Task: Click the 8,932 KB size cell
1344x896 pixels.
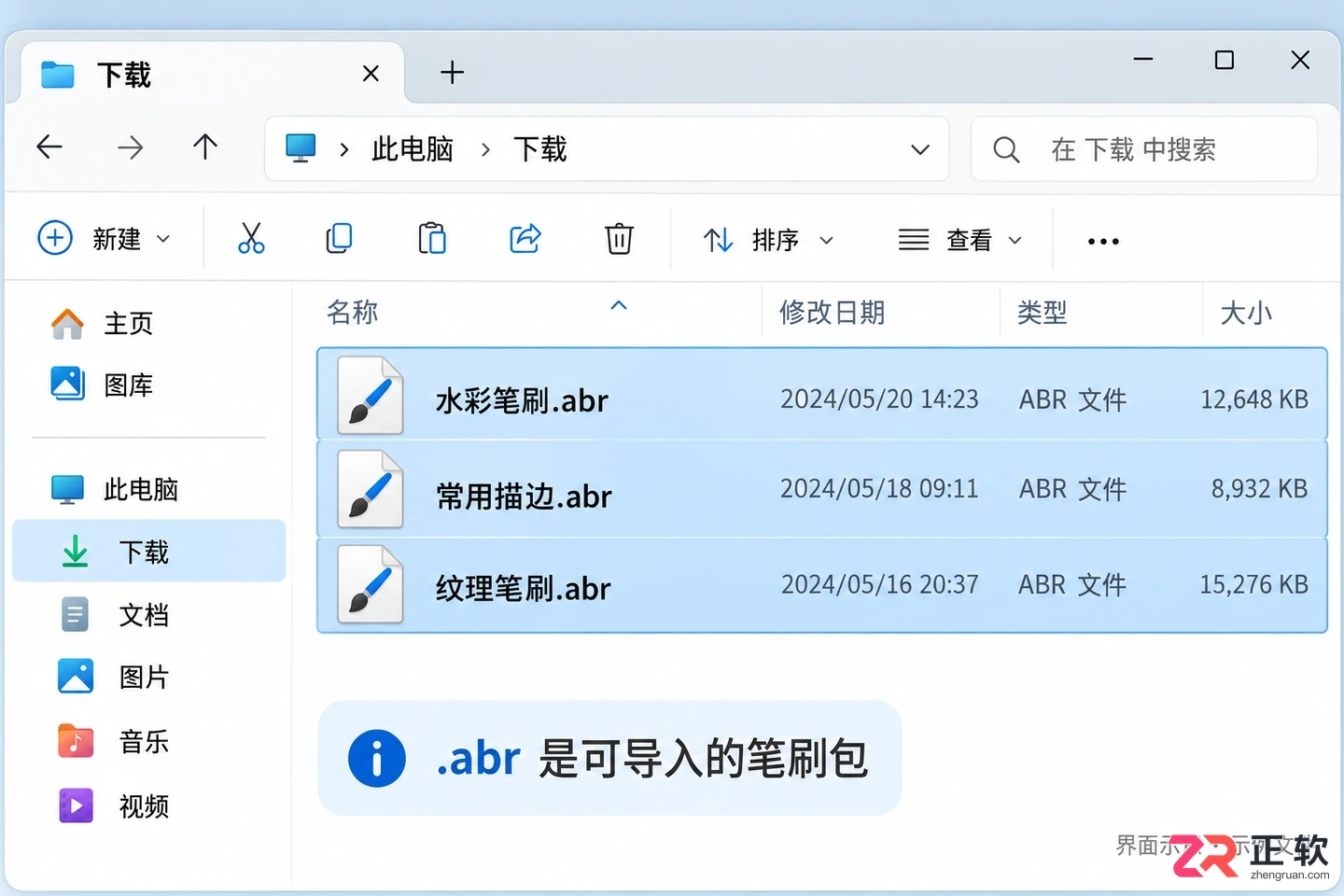Action: (x=1259, y=488)
